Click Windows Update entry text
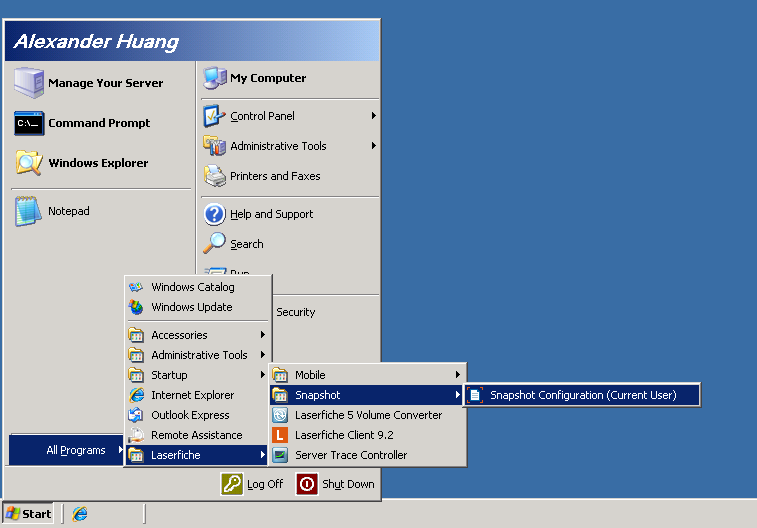Screen dimensions: 757x528 click(192, 307)
